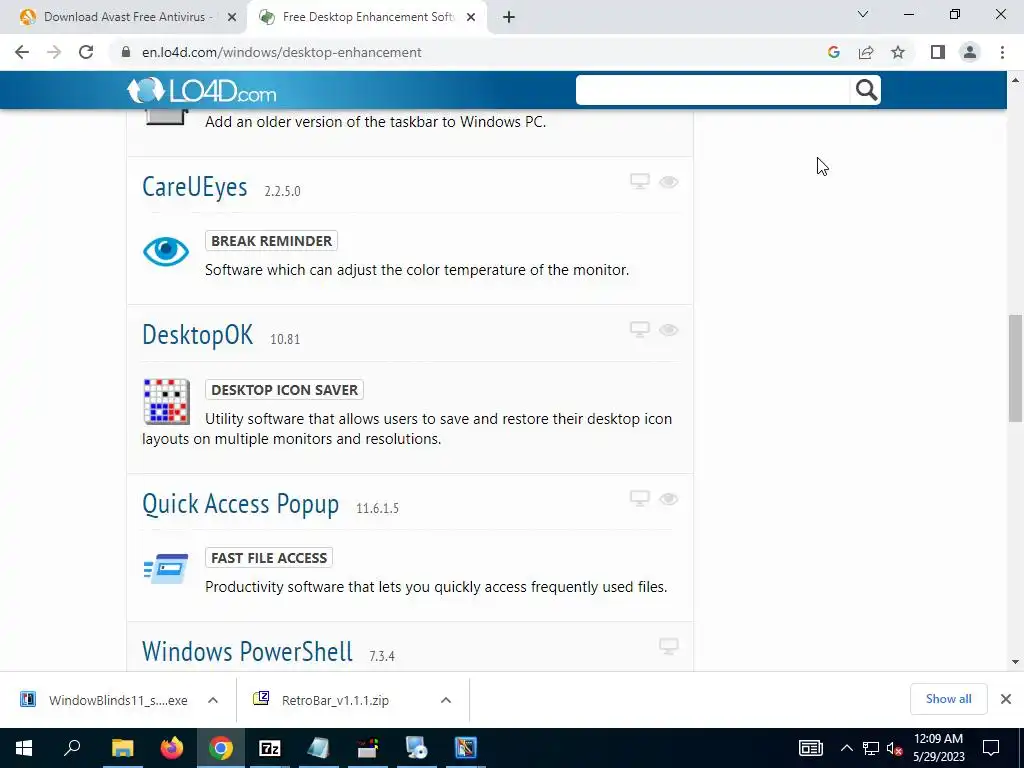Click the CareUEyes version 2.2.5.0 text
This screenshot has width=1024, height=768.
click(282, 191)
